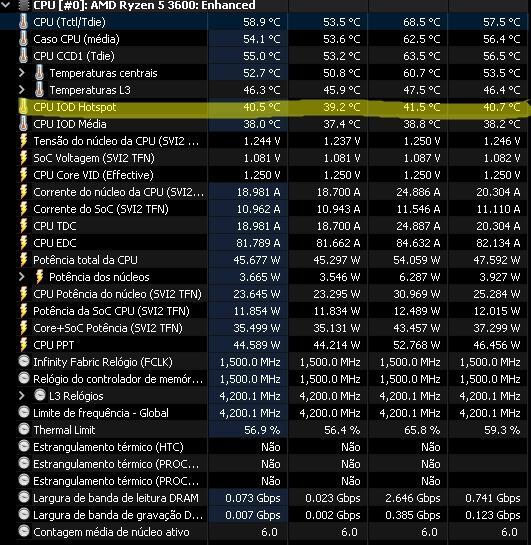Click icon of Estrangulamento térmico (HTC)
This screenshot has height=545, width=531.
(x=24, y=446)
